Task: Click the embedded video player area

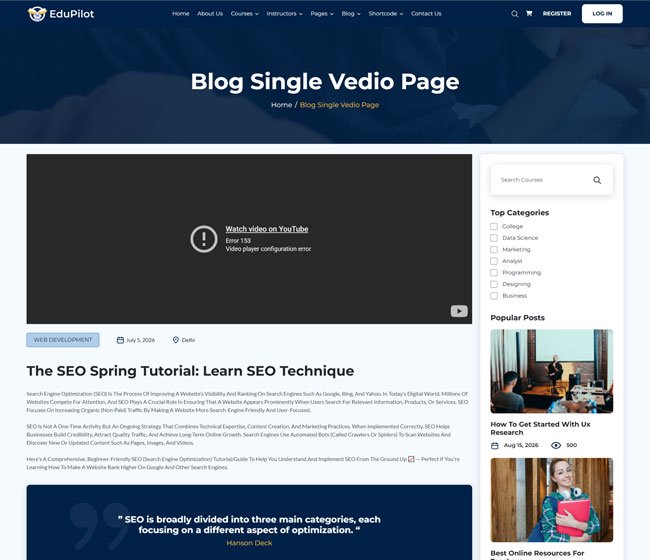Action: pos(249,239)
